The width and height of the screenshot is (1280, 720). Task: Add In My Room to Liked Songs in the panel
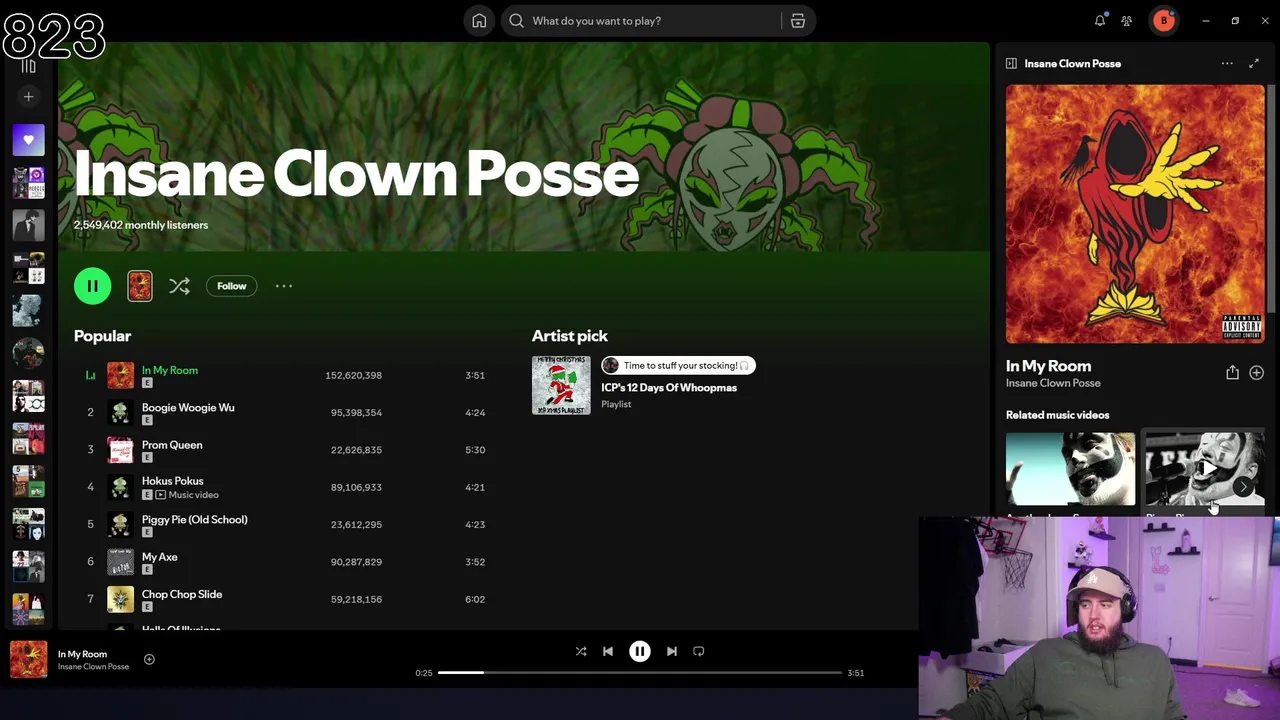[1256, 372]
